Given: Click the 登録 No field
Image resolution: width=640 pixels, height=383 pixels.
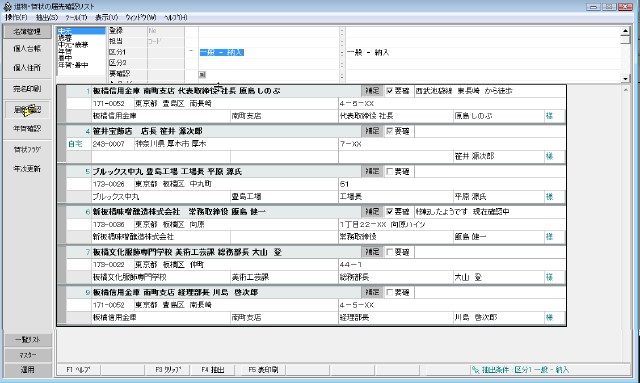Looking at the screenshot, I should pos(165,31).
